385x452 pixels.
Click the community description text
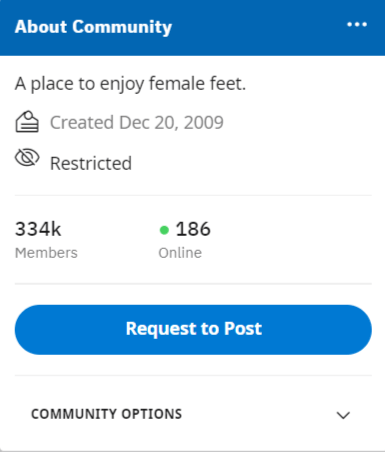pyautogui.click(x=130, y=84)
